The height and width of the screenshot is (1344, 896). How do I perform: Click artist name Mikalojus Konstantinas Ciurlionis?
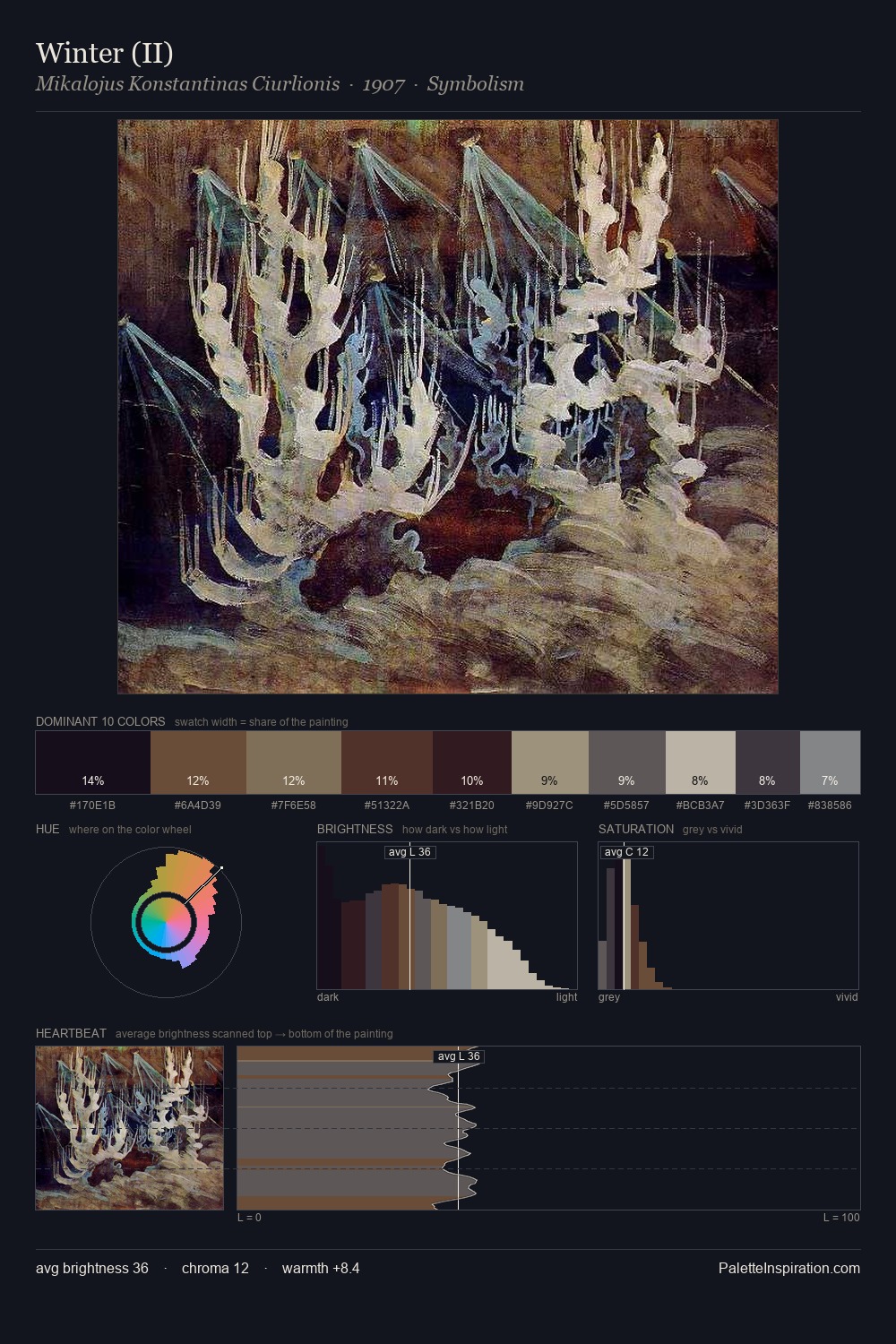click(188, 84)
